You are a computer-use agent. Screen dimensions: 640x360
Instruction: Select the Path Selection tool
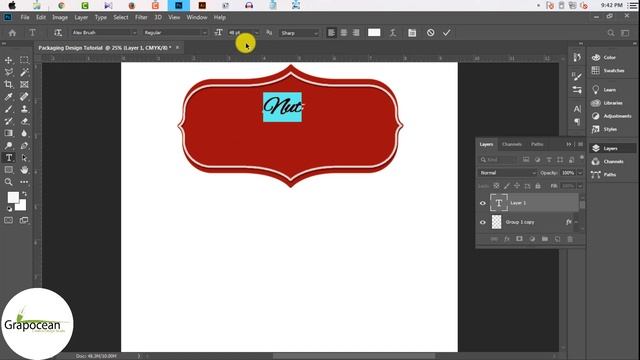(24, 158)
